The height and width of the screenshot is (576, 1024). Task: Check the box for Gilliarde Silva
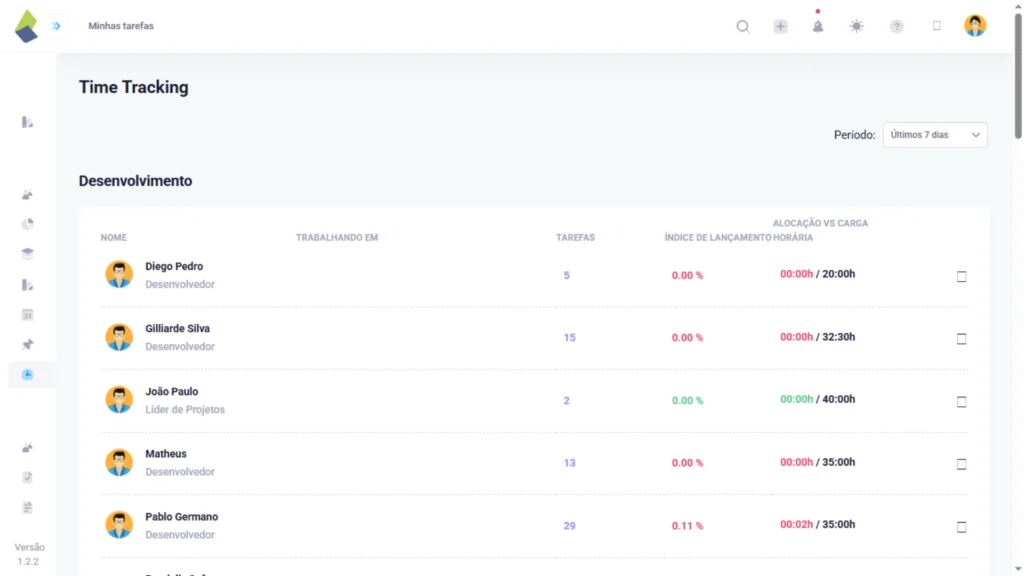[961, 339]
